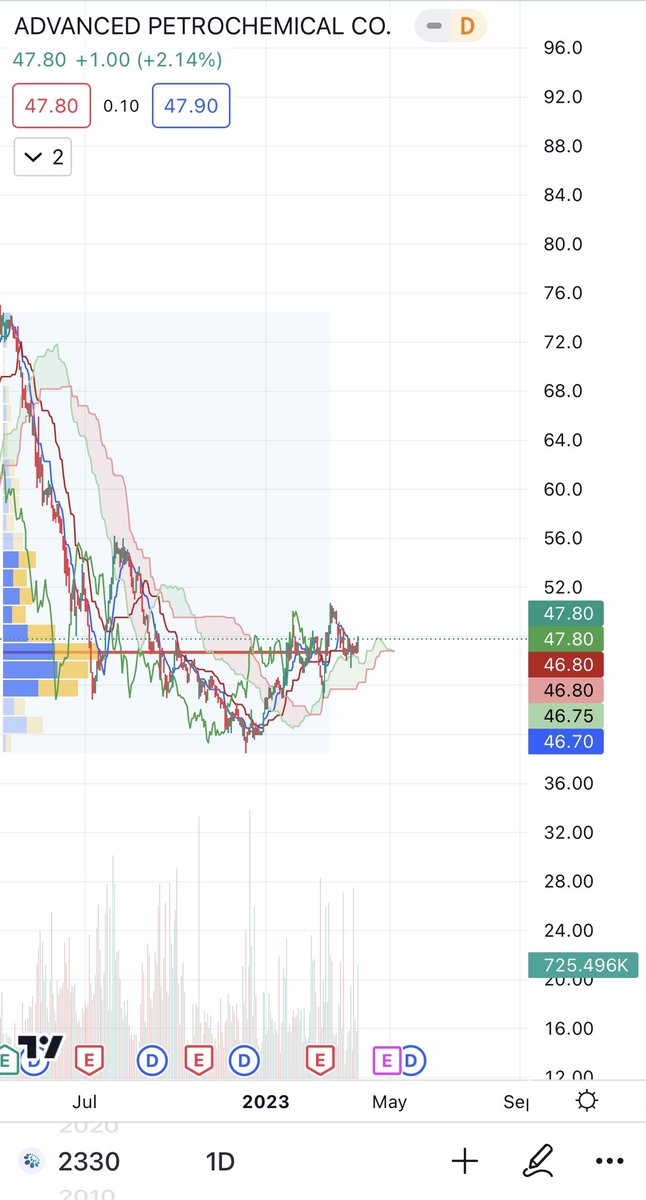Open the red E marker above Jul
This screenshot has width=646, height=1200.
(x=90, y=1059)
